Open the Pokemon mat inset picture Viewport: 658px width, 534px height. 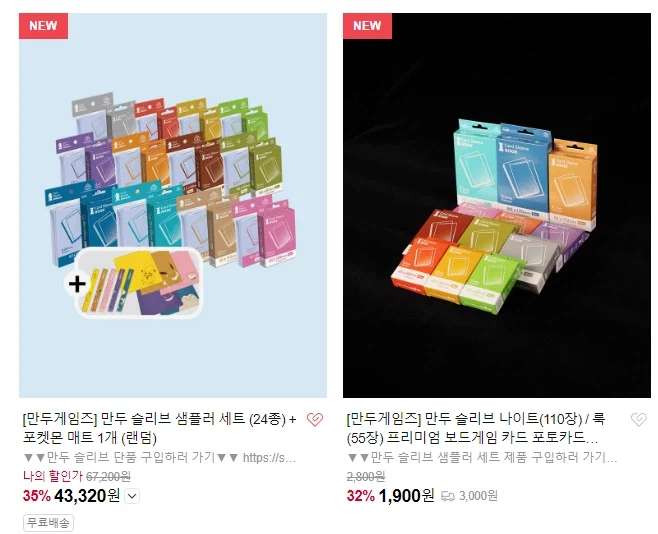tap(138, 282)
